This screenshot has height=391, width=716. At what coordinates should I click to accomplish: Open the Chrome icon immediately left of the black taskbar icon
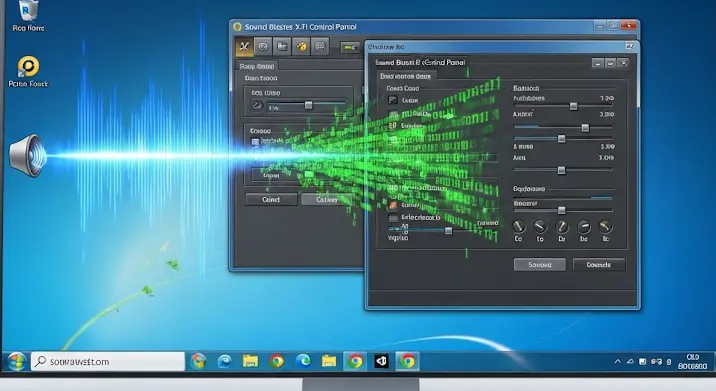pos(355,361)
